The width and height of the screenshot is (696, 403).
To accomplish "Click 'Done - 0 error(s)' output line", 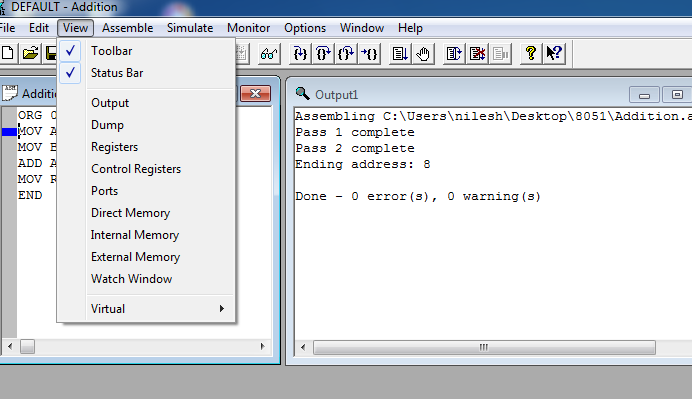I will coord(418,196).
